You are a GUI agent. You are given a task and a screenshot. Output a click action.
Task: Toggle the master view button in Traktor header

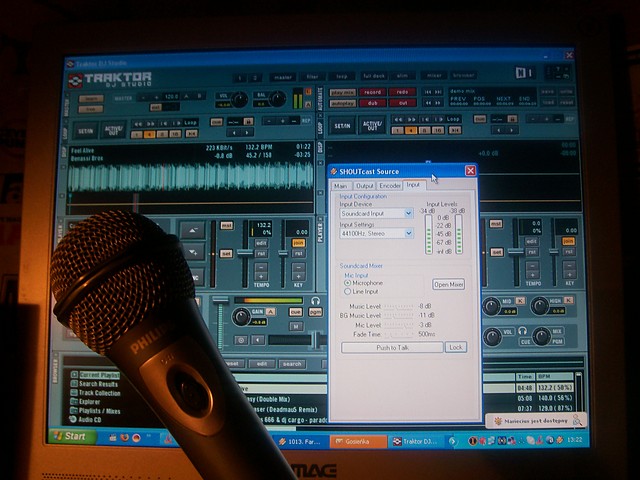click(x=282, y=77)
